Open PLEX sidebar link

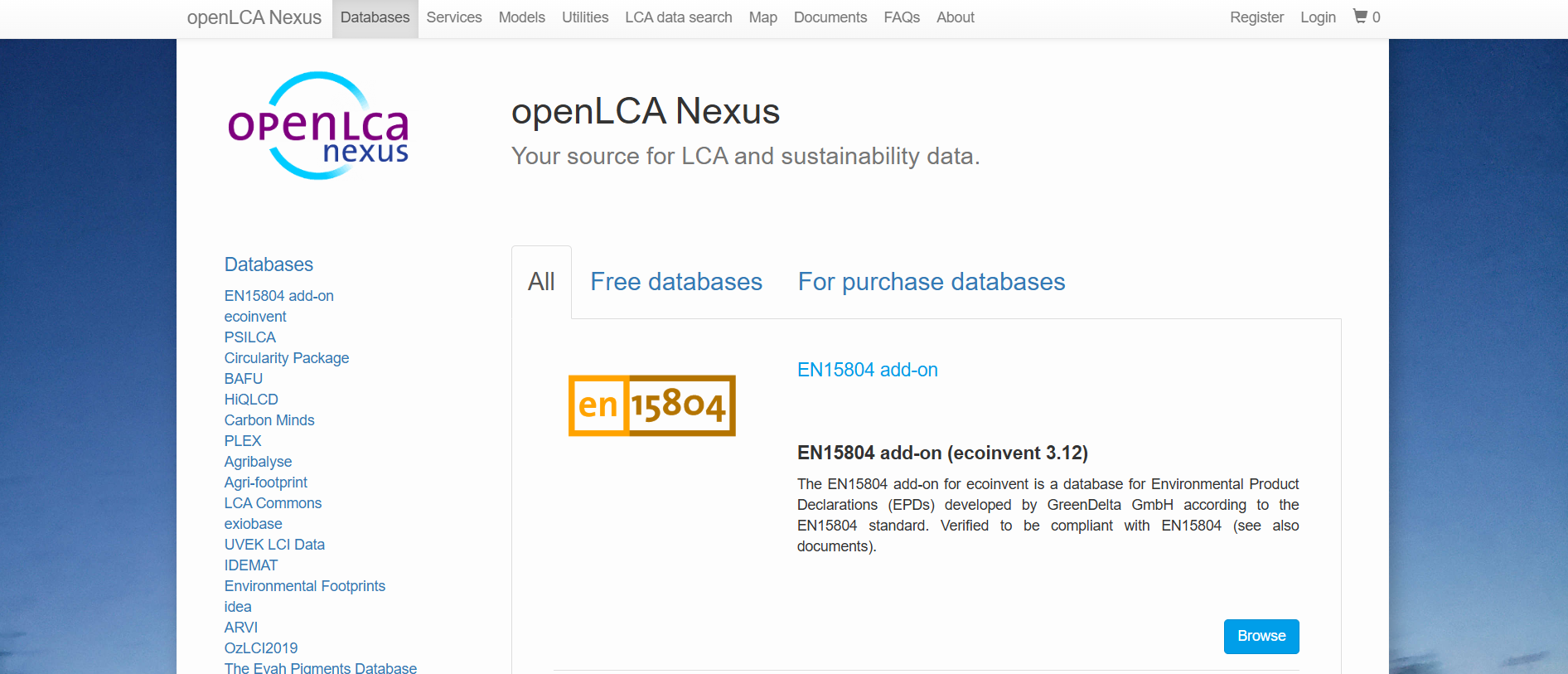pyautogui.click(x=243, y=441)
